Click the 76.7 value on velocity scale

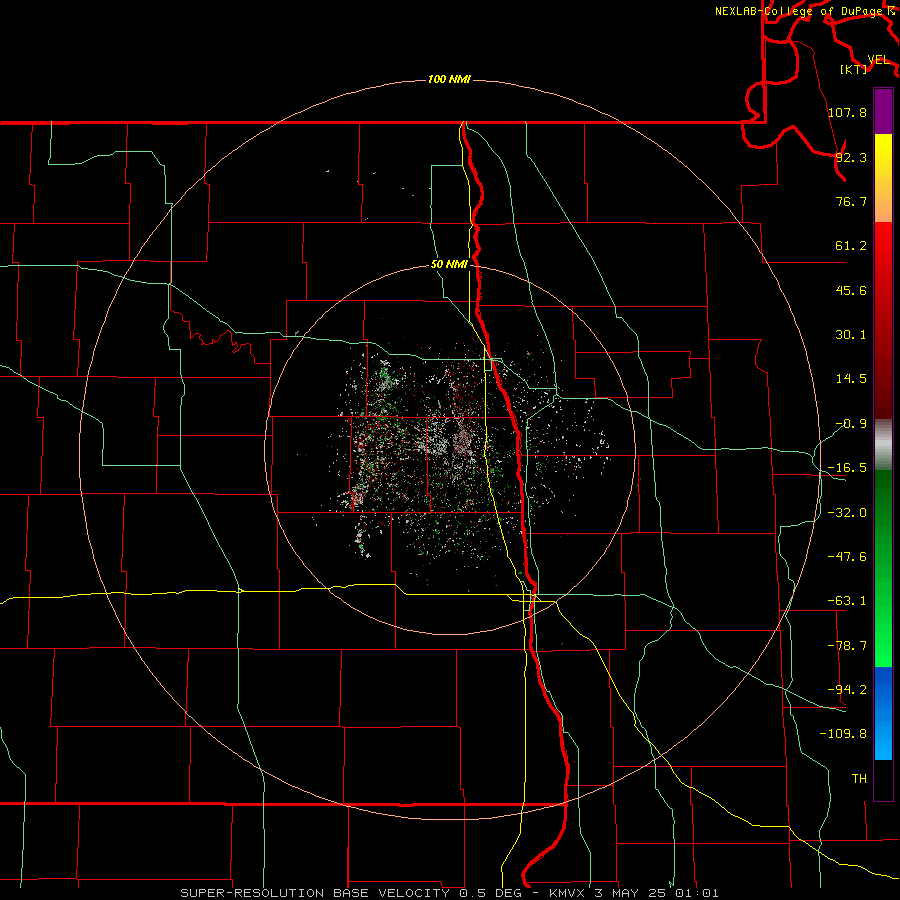pyautogui.click(x=851, y=201)
